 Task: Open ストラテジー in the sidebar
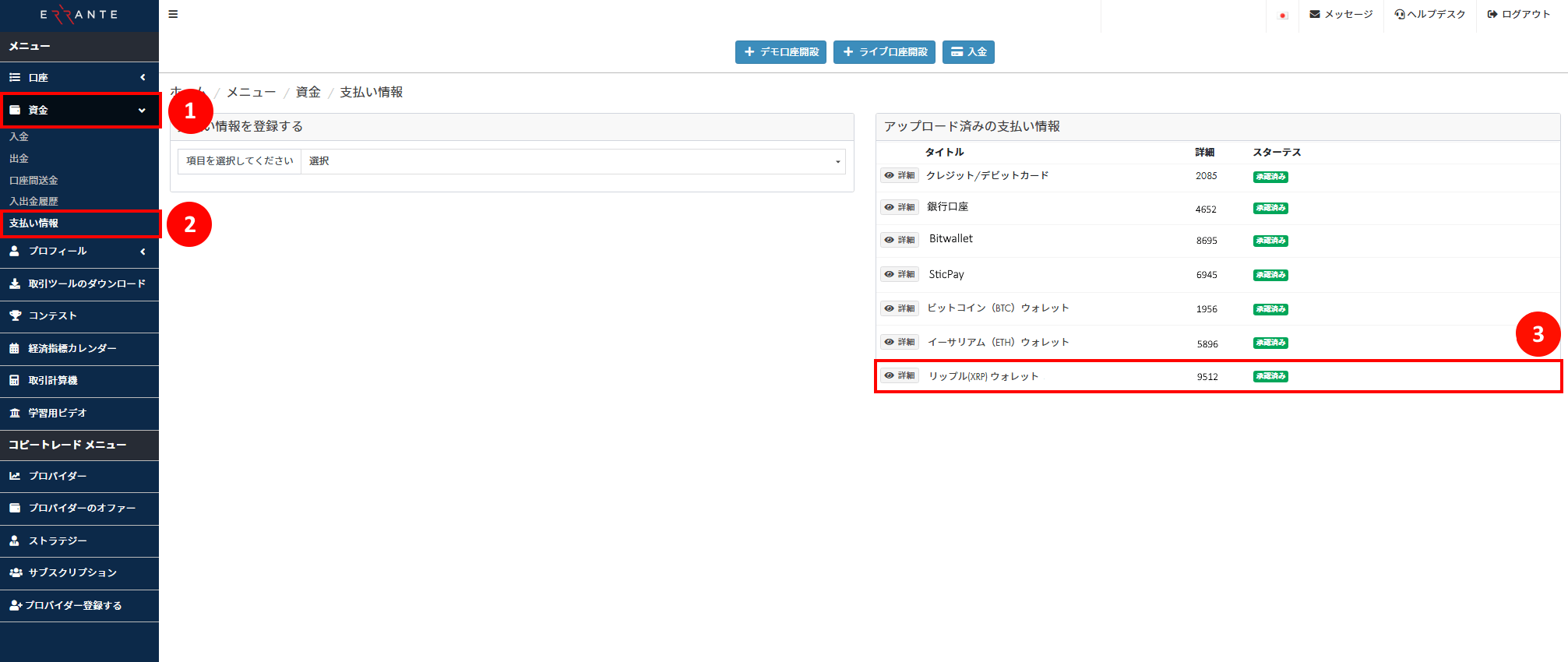79,541
